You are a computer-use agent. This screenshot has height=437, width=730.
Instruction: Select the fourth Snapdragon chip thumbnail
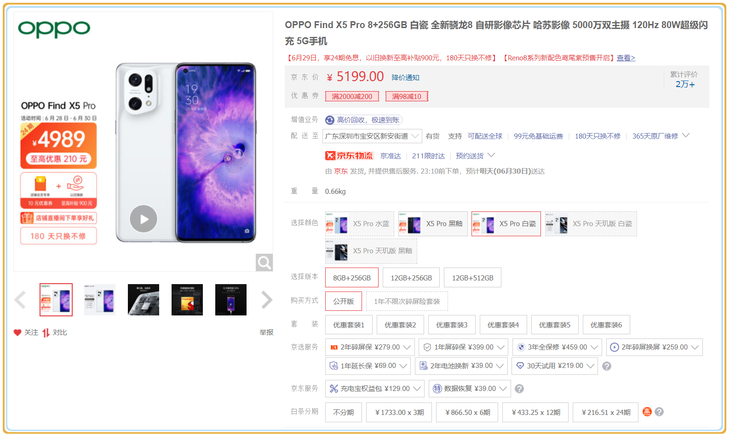(187, 300)
